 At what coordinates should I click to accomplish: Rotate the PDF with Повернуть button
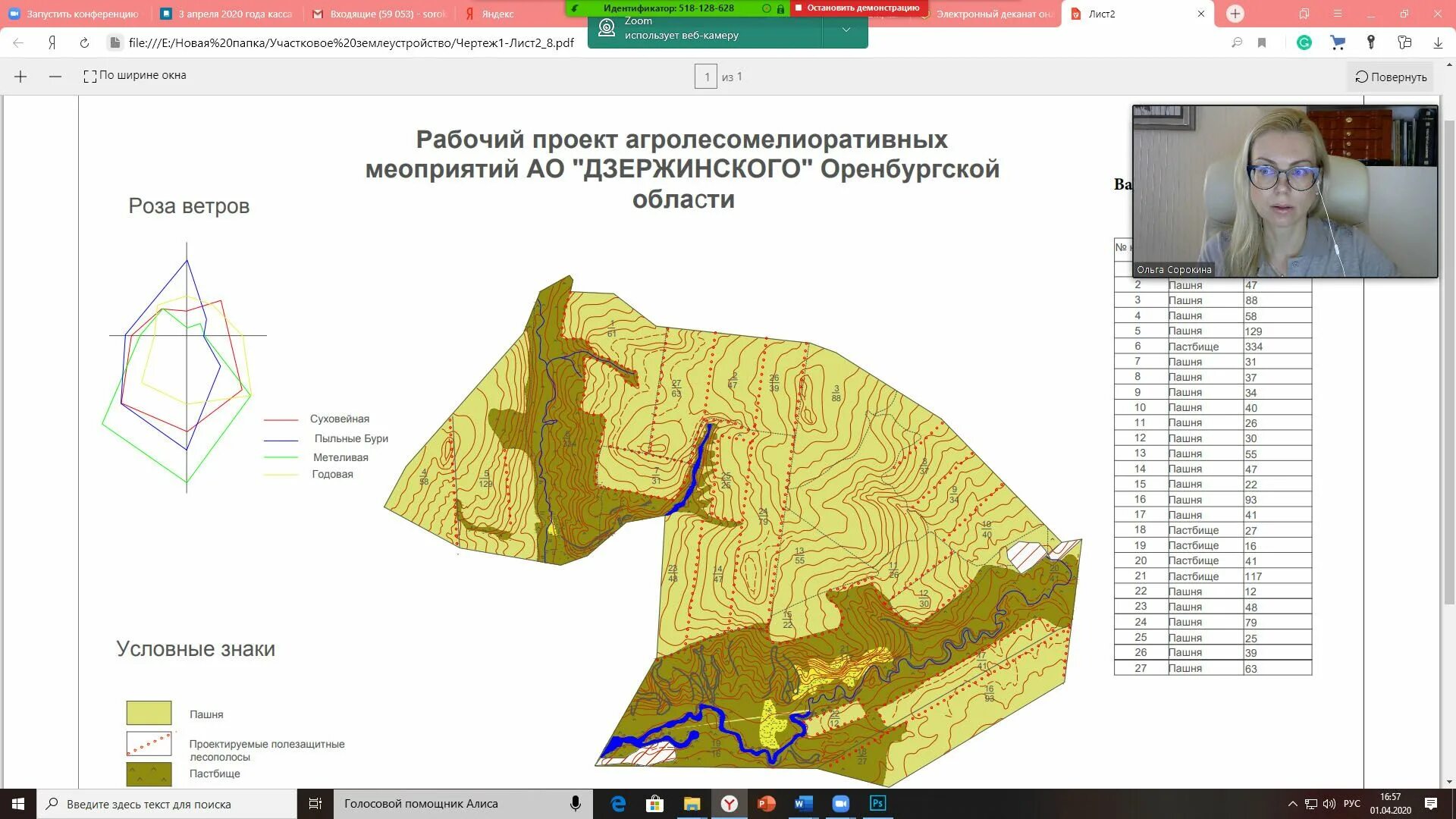(1391, 77)
